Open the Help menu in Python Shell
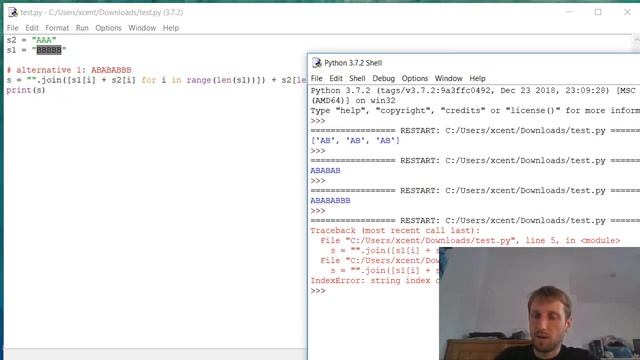The width and height of the screenshot is (640, 360). pyautogui.click(x=477, y=78)
